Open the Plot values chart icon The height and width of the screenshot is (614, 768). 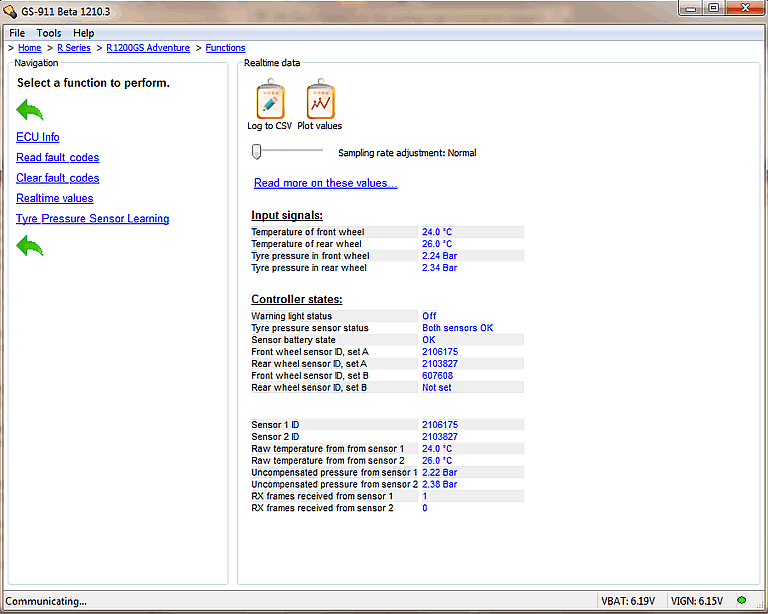click(x=320, y=98)
